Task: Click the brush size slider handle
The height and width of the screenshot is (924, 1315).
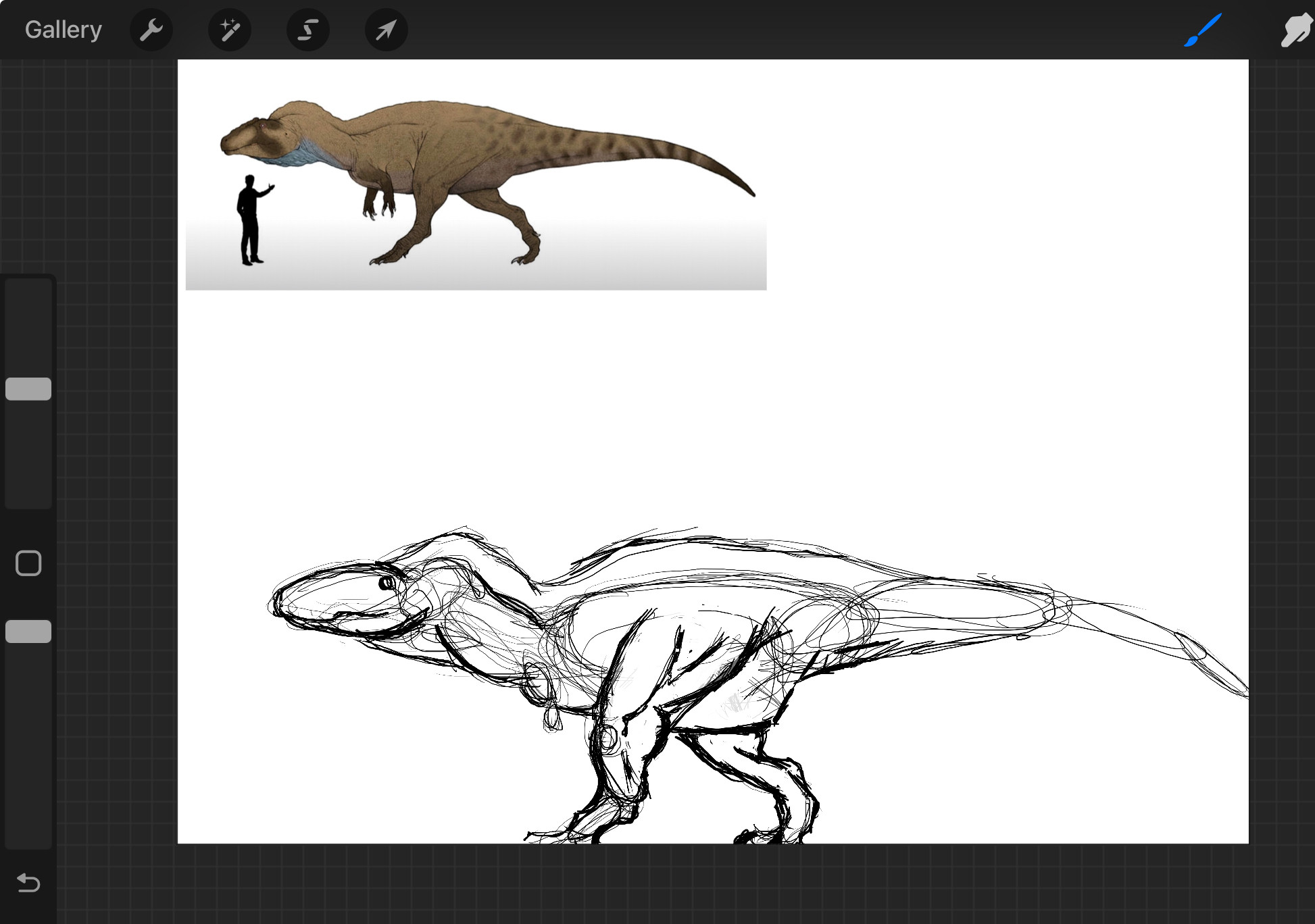Action: point(28,389)
